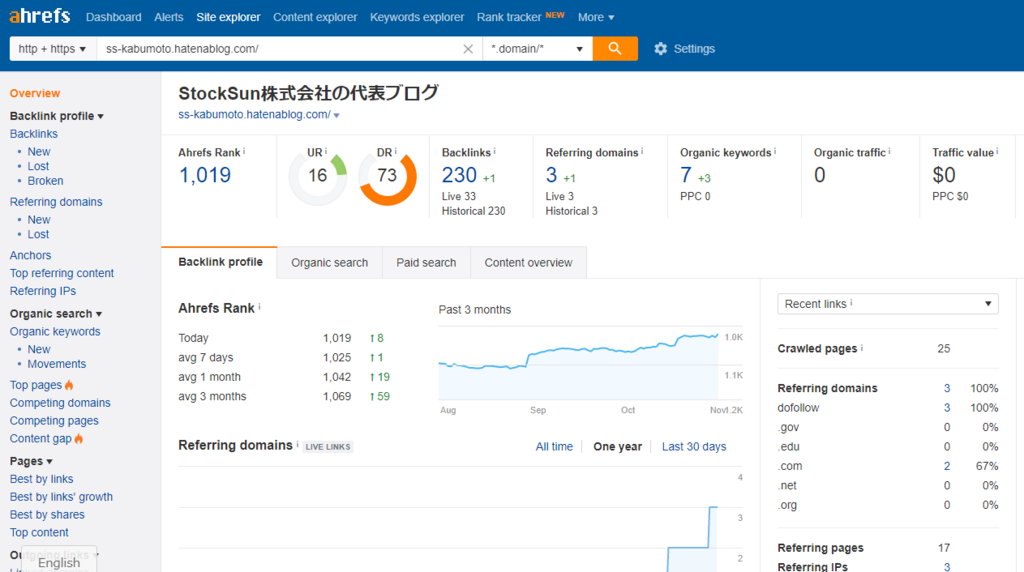Click the info icon next to Organic traffic
1024x572 pixels.
889,151
